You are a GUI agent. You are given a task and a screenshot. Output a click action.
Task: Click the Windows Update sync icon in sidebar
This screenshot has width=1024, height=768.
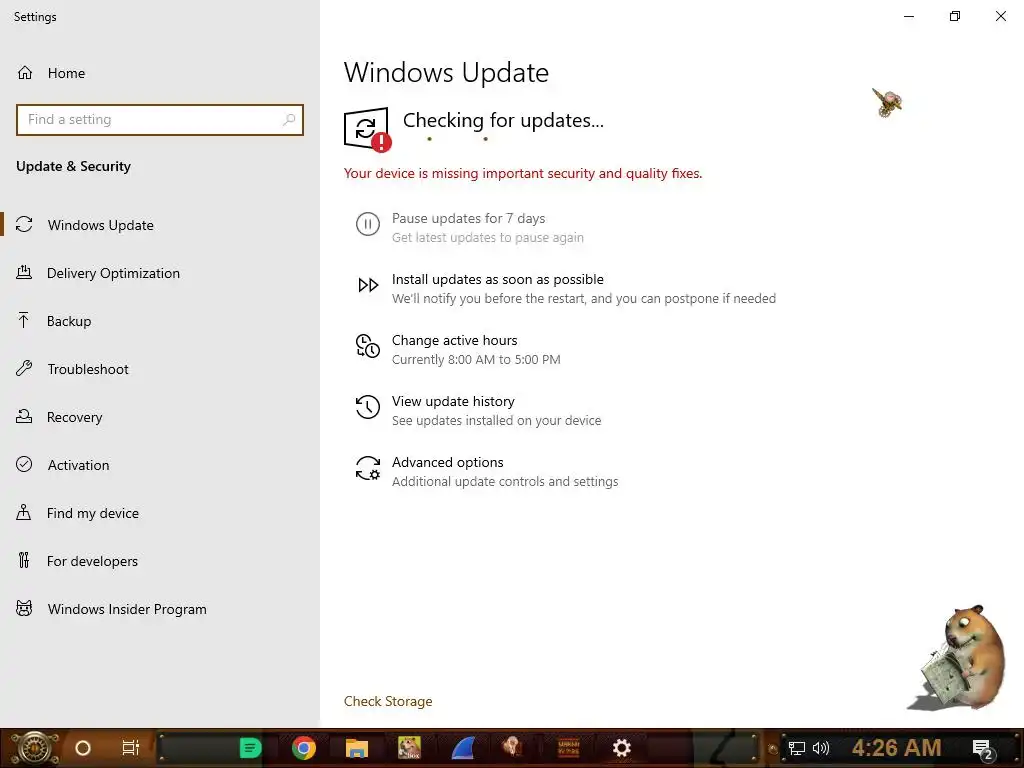point(24,225)
